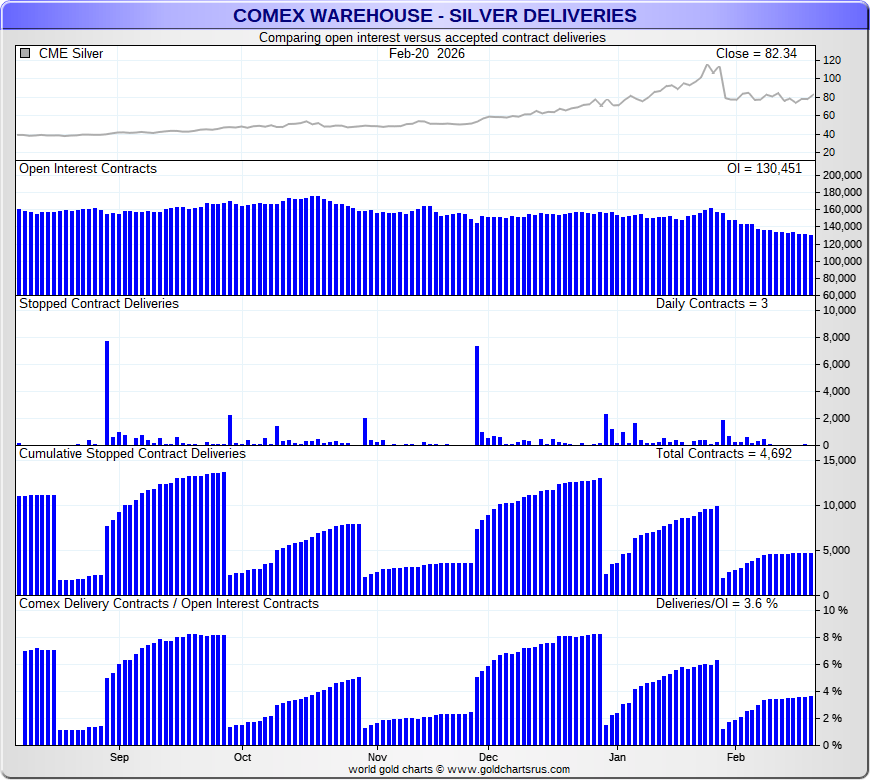Screen dimensions: 870x780
Task: Click the Nov month label on the x-axis
Action: click(376, 758)
